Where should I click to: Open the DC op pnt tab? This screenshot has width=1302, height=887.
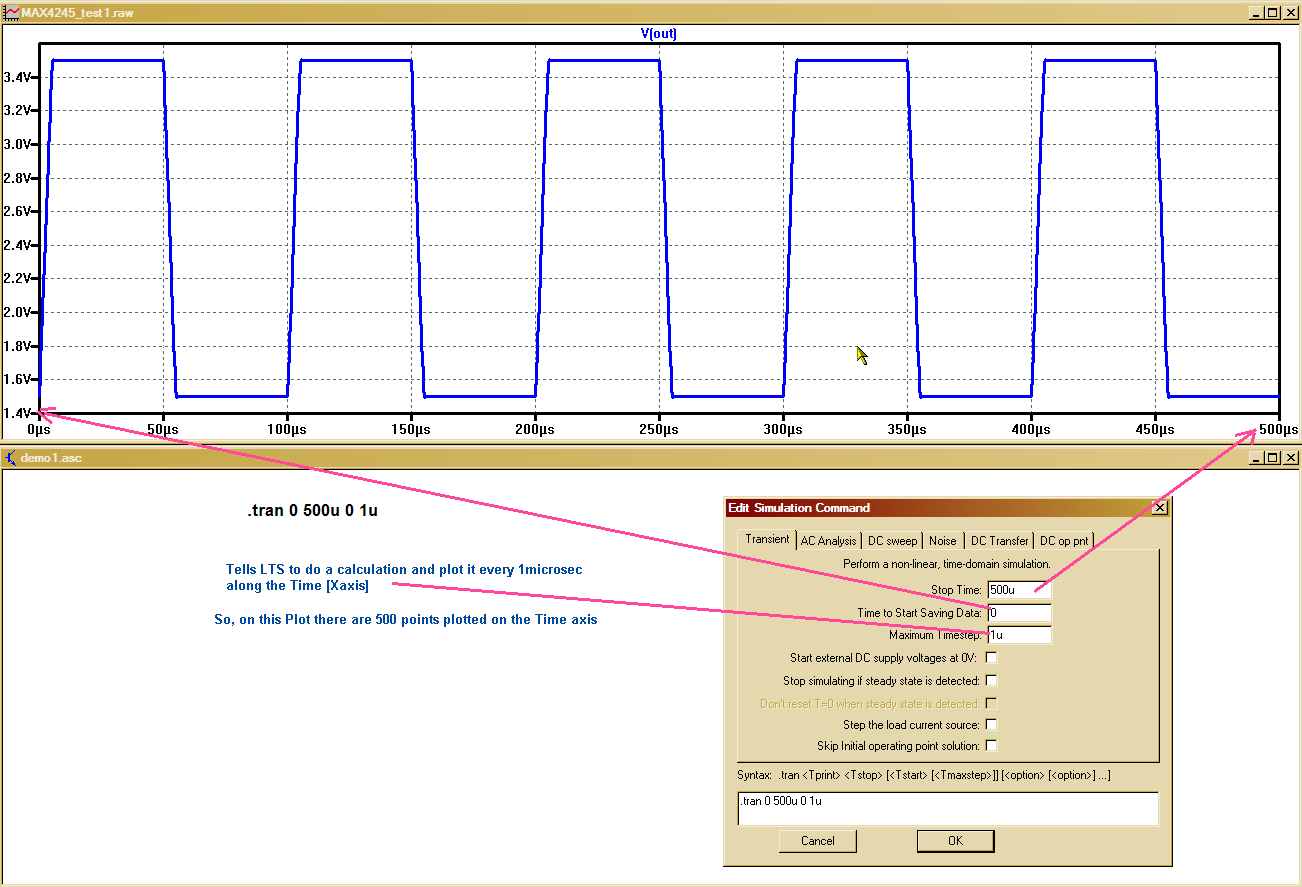click(x=1064, y=541)
